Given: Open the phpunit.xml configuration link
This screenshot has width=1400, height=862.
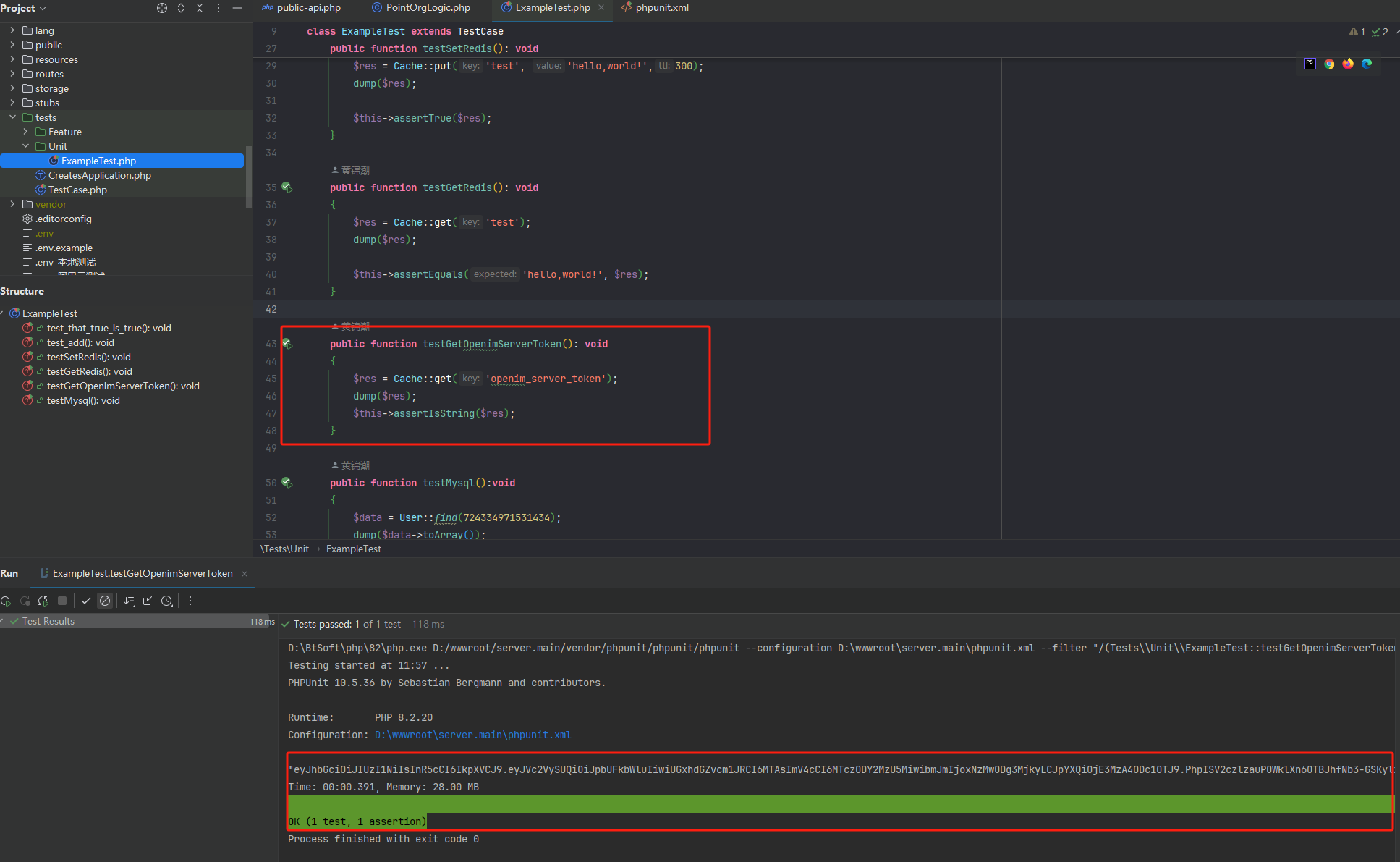Looking at the screenshot, I should pos(472,735).
